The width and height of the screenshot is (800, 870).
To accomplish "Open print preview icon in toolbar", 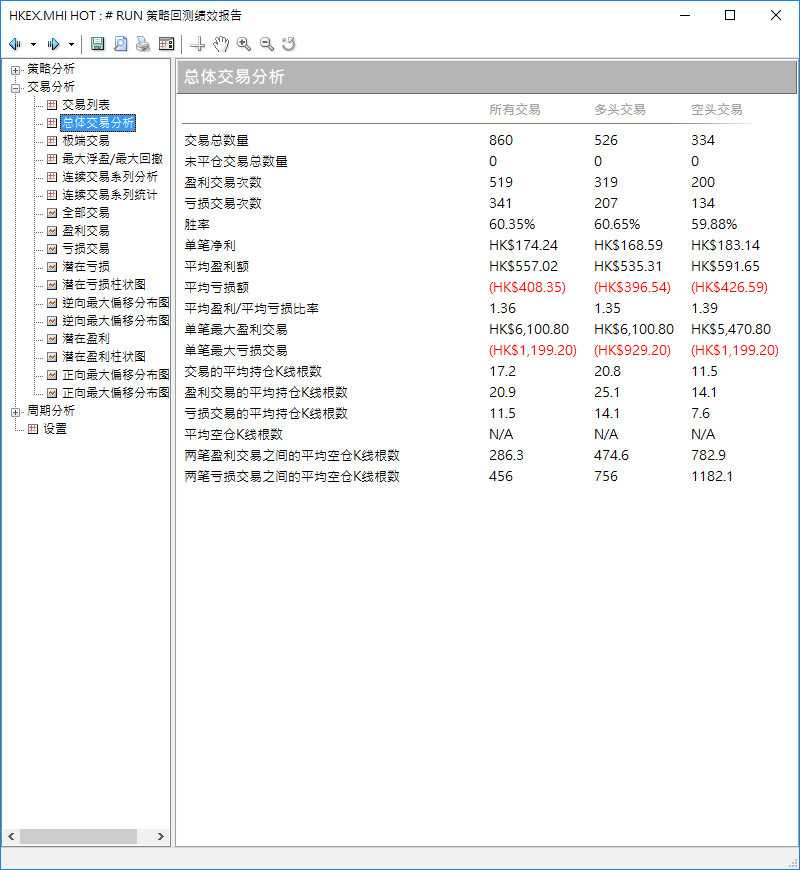I will pos(120,44).
